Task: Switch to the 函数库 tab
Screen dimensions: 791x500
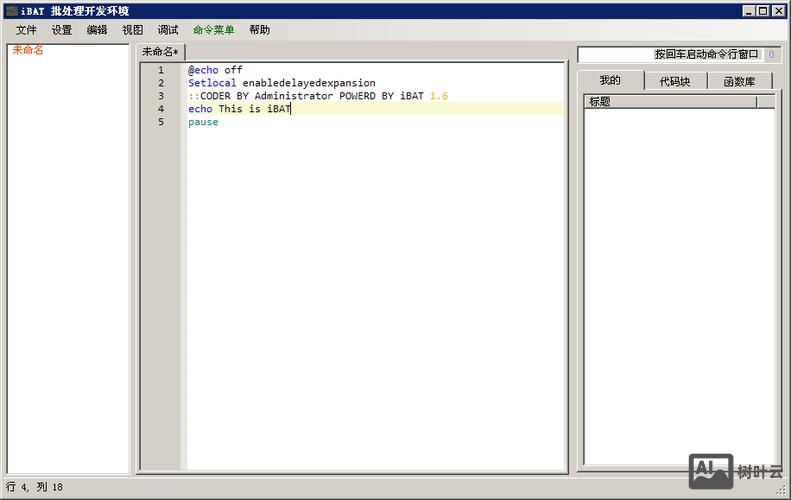Action: [739, 82]
